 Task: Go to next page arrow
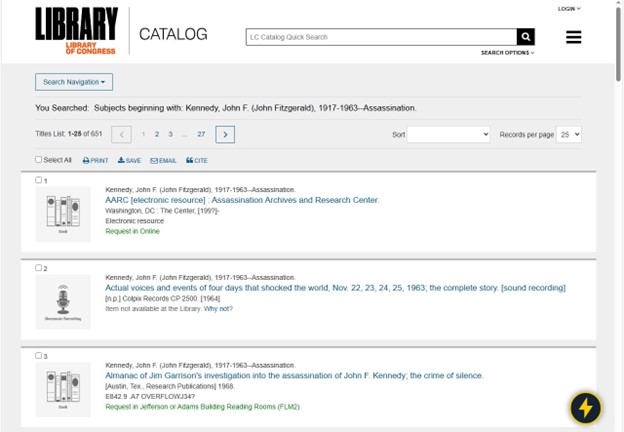(x=225, y=134)
